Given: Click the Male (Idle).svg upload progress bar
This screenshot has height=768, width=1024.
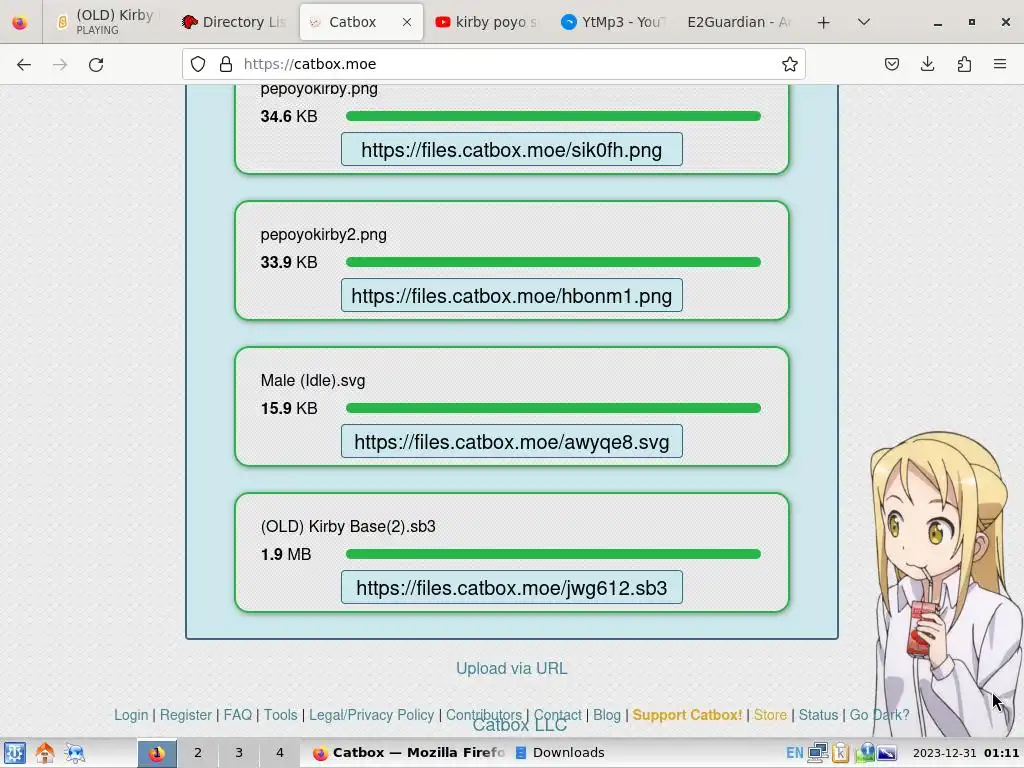Looking at the screenshot, I should click(553, 408).
